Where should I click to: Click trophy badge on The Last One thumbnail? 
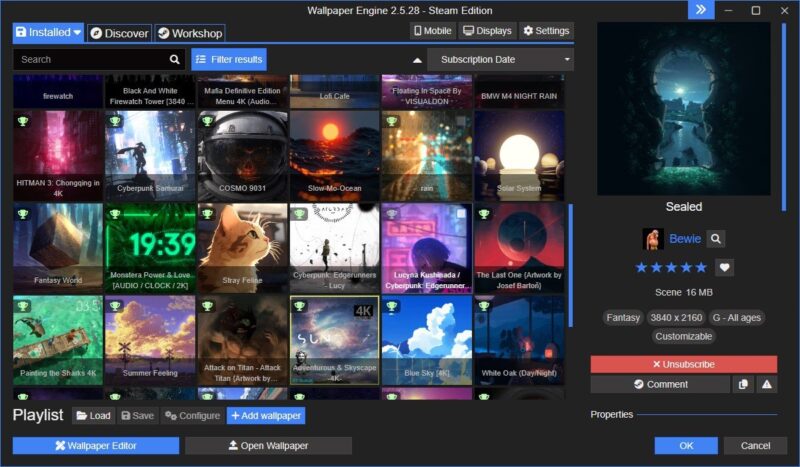[x=484, y=214]
